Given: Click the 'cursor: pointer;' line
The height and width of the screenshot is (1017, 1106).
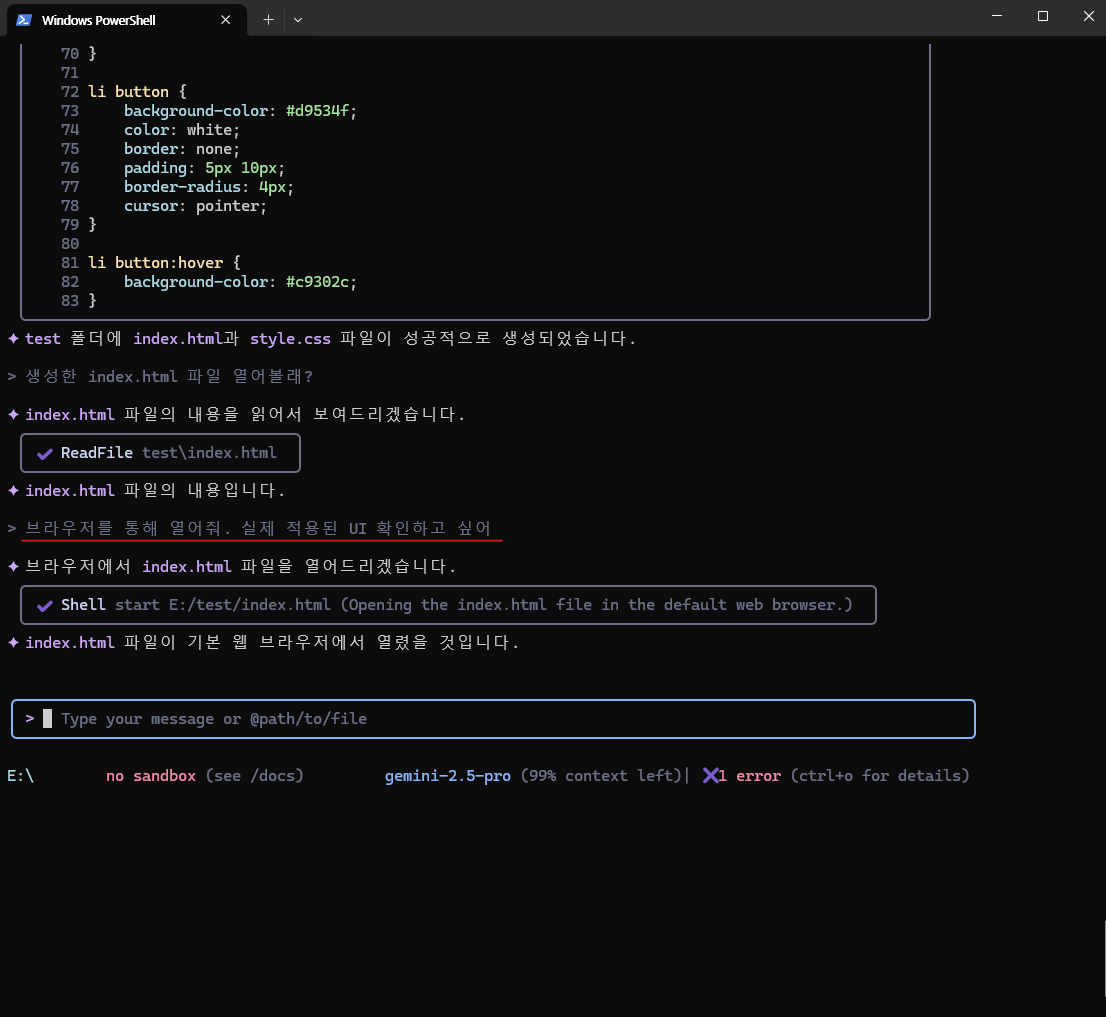Looking at the screenshot, I should click(195, 206).
